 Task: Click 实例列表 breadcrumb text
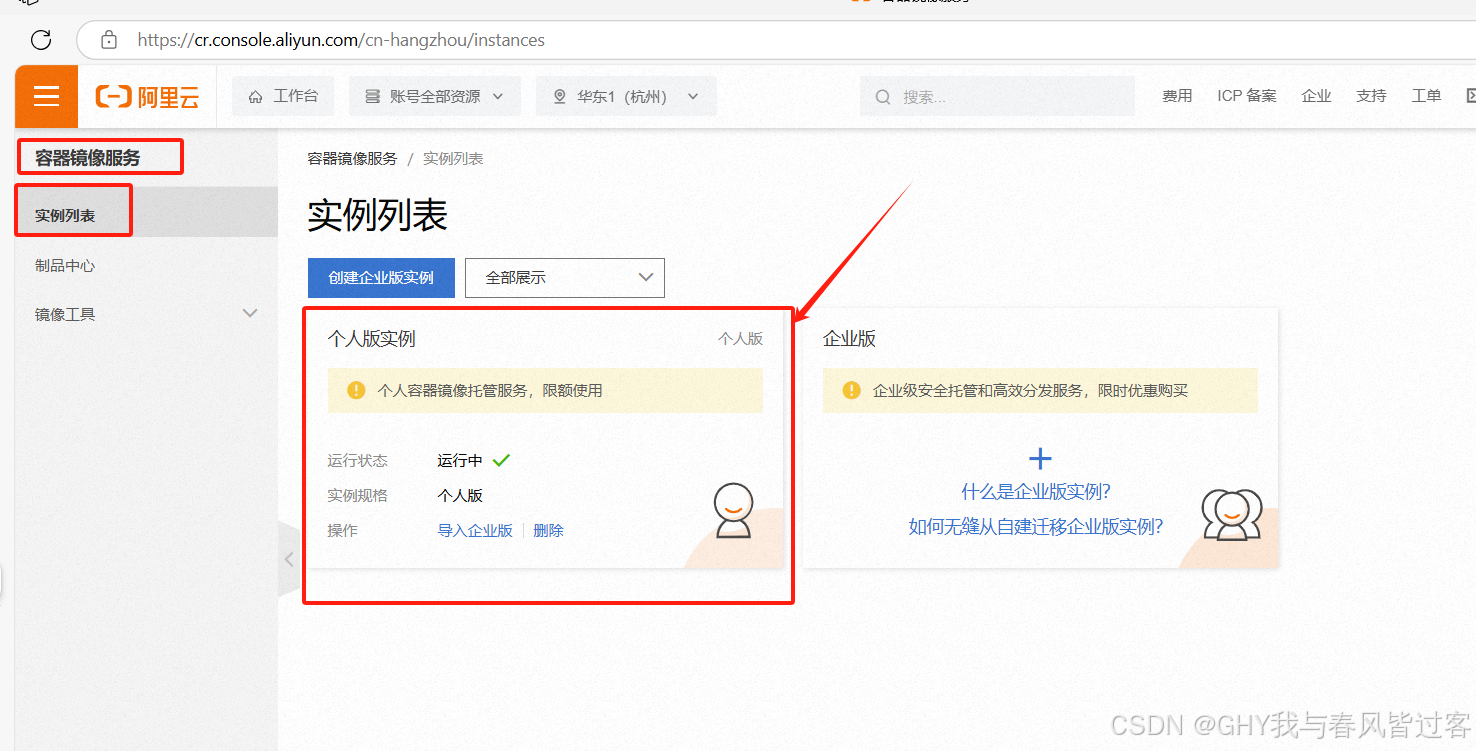[453, 159]
